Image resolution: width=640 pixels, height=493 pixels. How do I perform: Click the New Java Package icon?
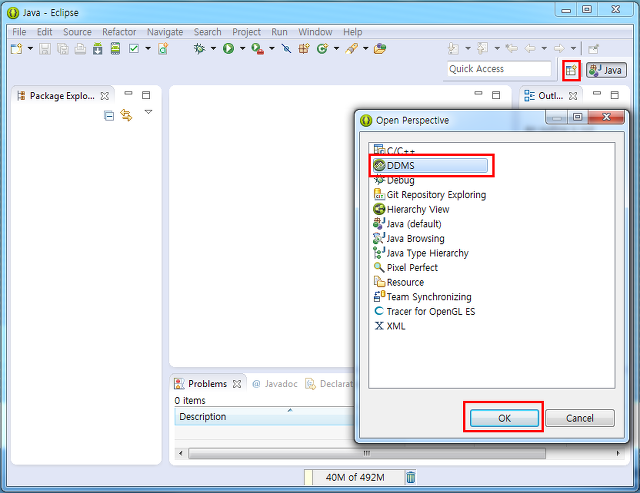pyautogui.click(x=304, y=49)
